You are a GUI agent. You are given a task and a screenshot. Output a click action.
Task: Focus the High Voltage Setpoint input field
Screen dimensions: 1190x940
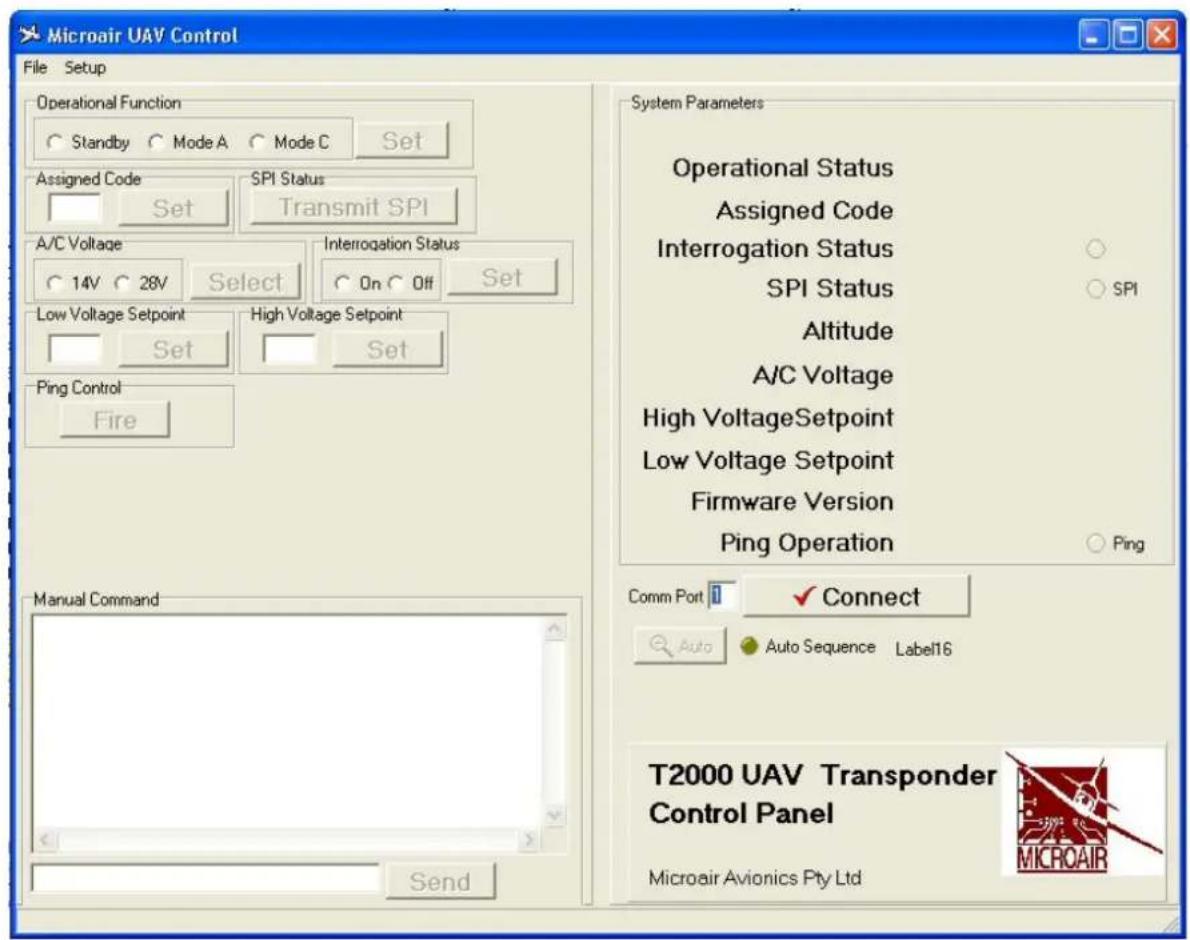289,350
